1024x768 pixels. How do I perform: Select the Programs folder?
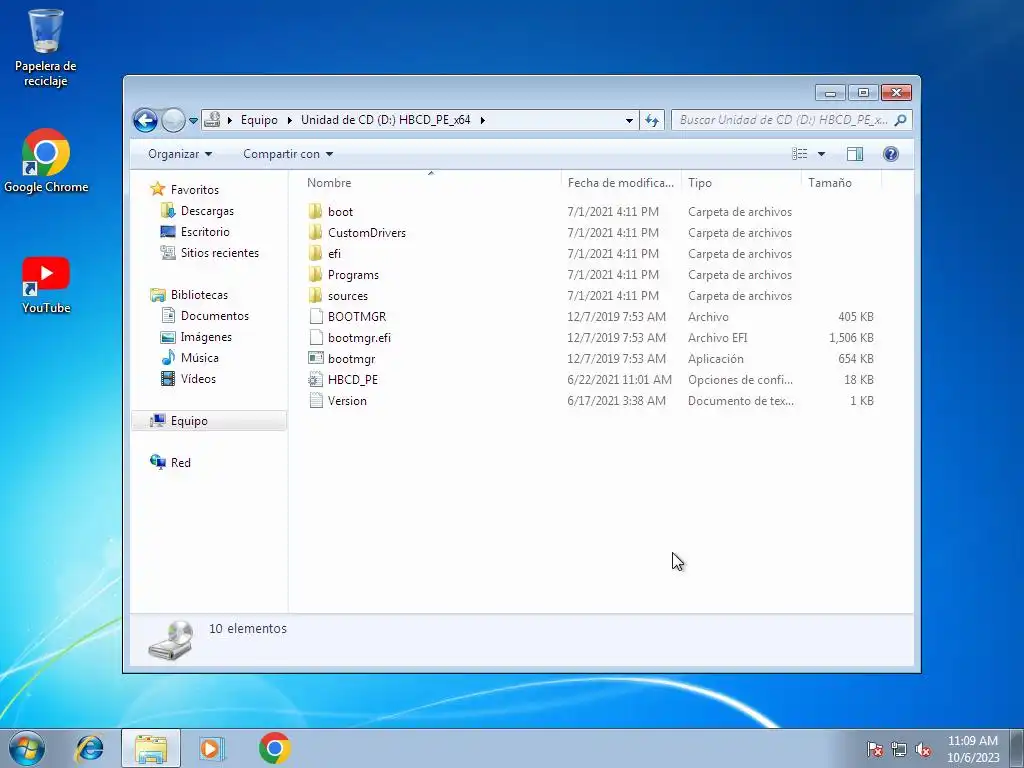click(x=353, y=275)
